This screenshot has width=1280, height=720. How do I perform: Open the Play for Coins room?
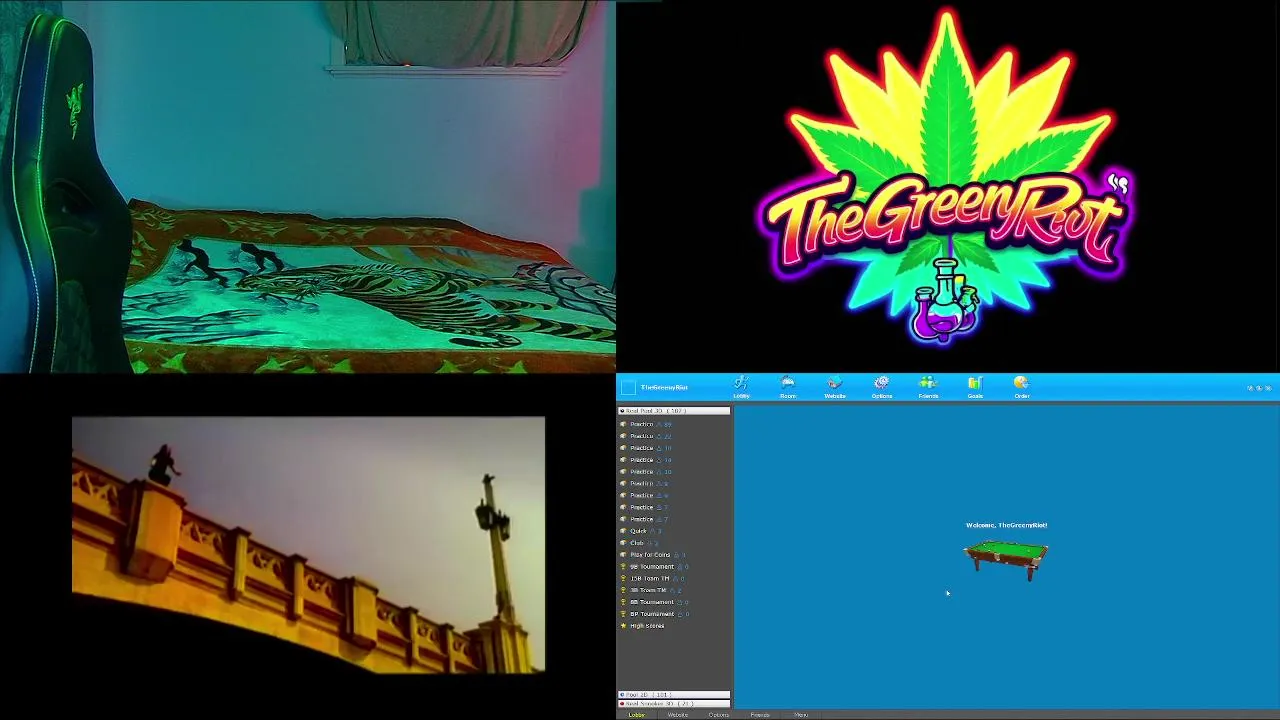coord(653,555)
